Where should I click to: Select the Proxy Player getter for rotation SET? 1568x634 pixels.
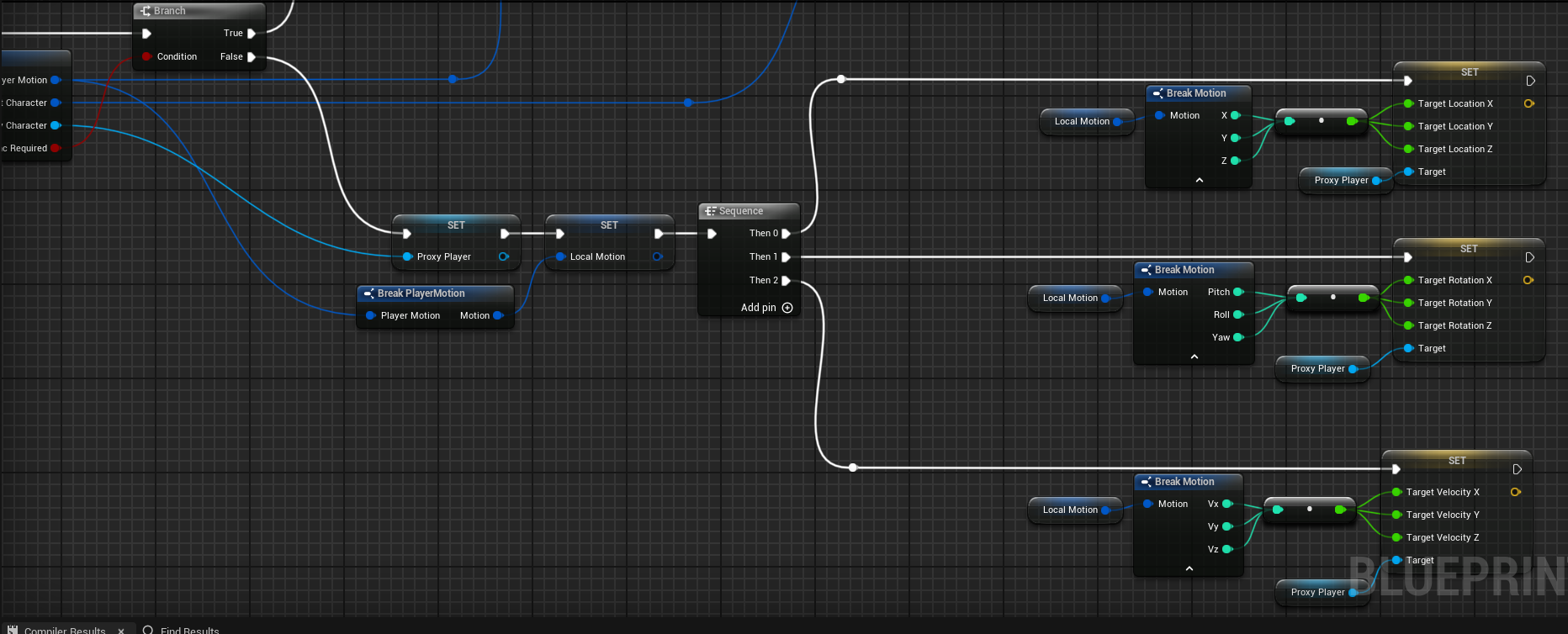[1322, 368]
